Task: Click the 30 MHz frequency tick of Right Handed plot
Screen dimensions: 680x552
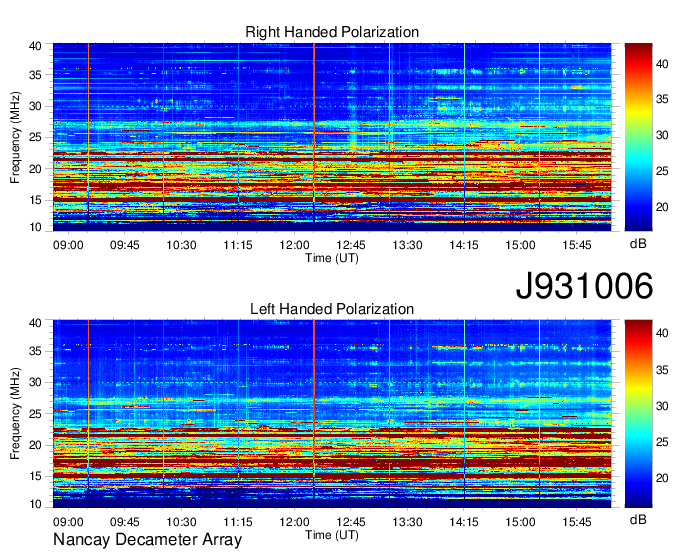Action: (x=35, y=106)
